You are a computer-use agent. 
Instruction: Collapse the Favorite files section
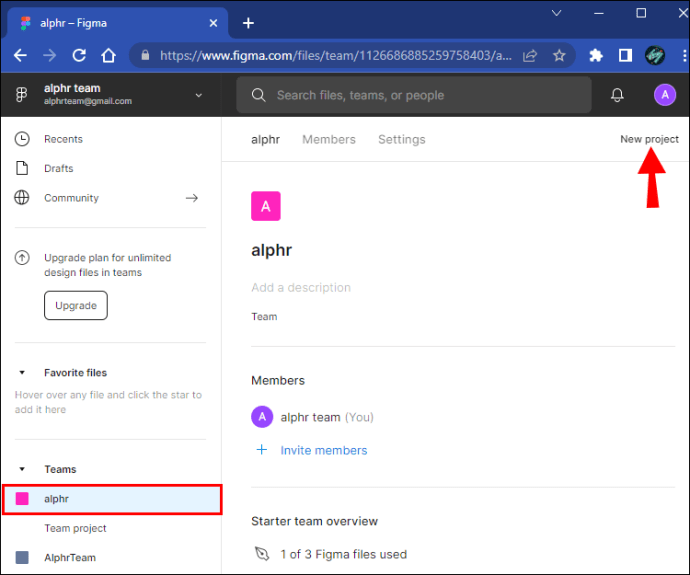pos(22,373)
